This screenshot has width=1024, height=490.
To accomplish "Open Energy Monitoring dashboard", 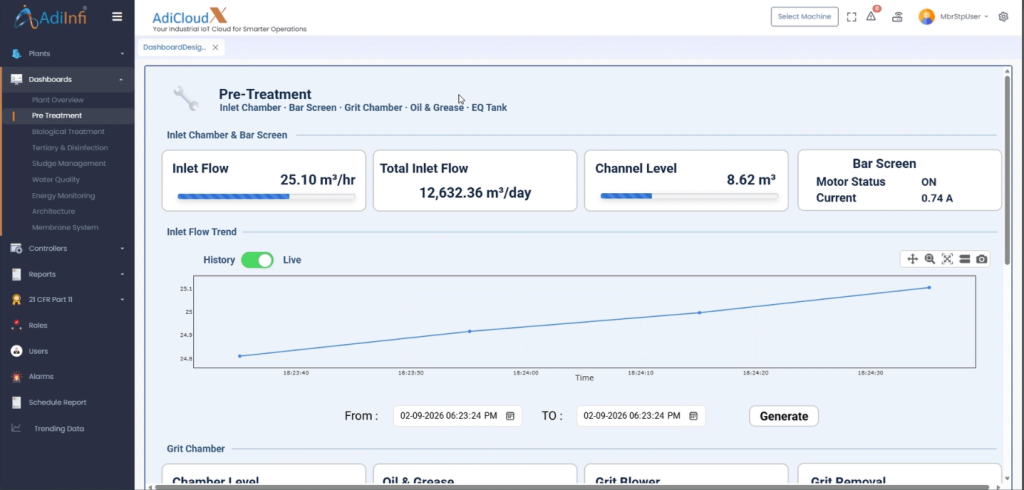I will [x=63, y=195].
